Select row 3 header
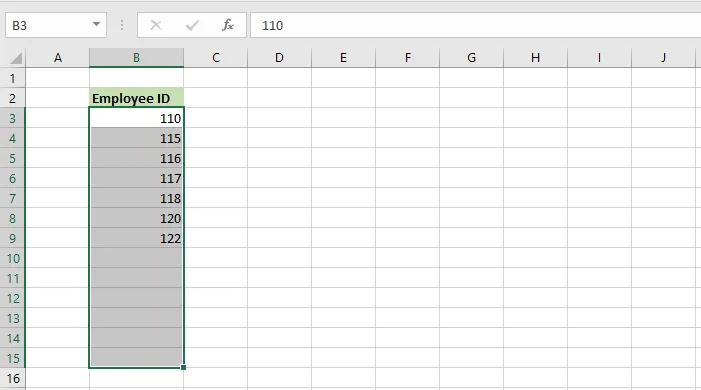The width and height of the screenshot is (701, 390). [13, 118]
